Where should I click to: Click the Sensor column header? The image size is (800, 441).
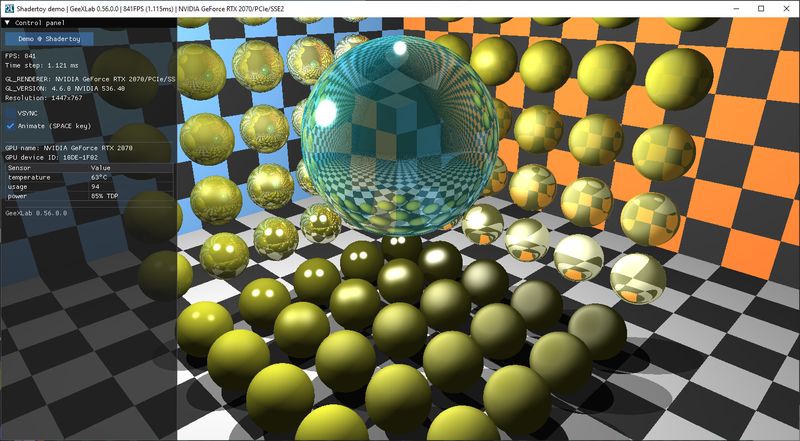(x=19, y=167)
